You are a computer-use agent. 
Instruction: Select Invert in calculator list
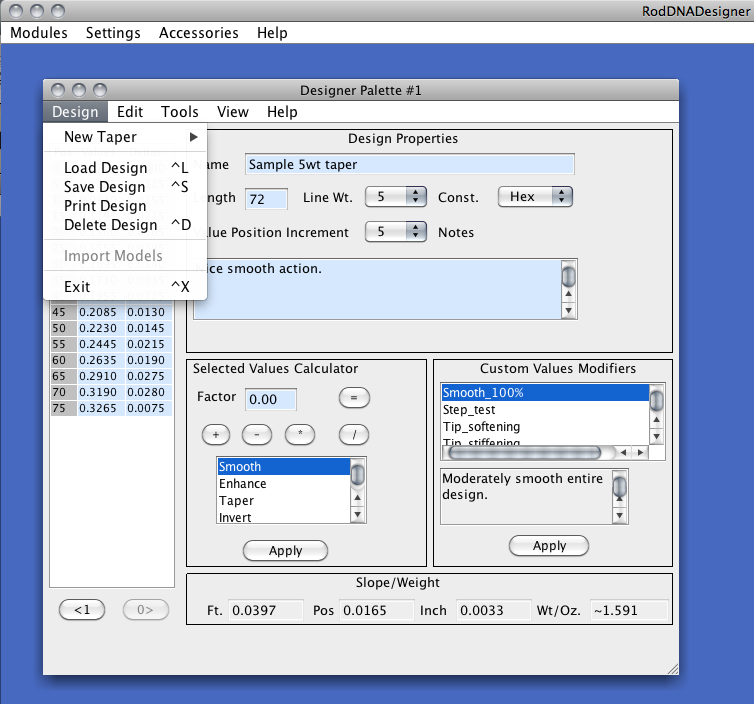[284, 517]
